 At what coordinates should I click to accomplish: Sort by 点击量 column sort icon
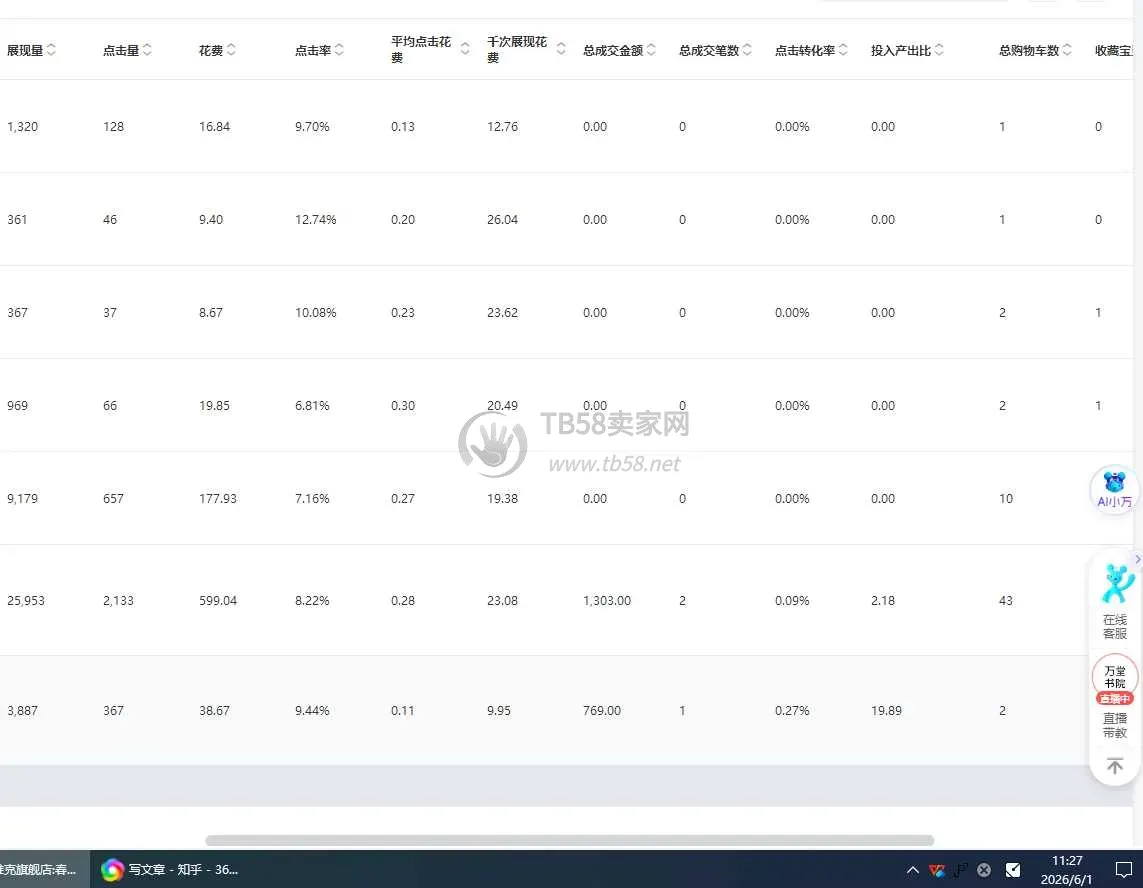coord(147,50)
